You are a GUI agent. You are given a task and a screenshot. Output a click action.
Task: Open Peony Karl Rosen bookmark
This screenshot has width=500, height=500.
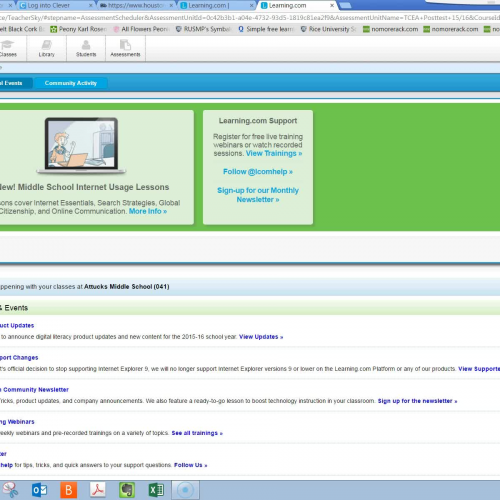[x=79, y=29]
